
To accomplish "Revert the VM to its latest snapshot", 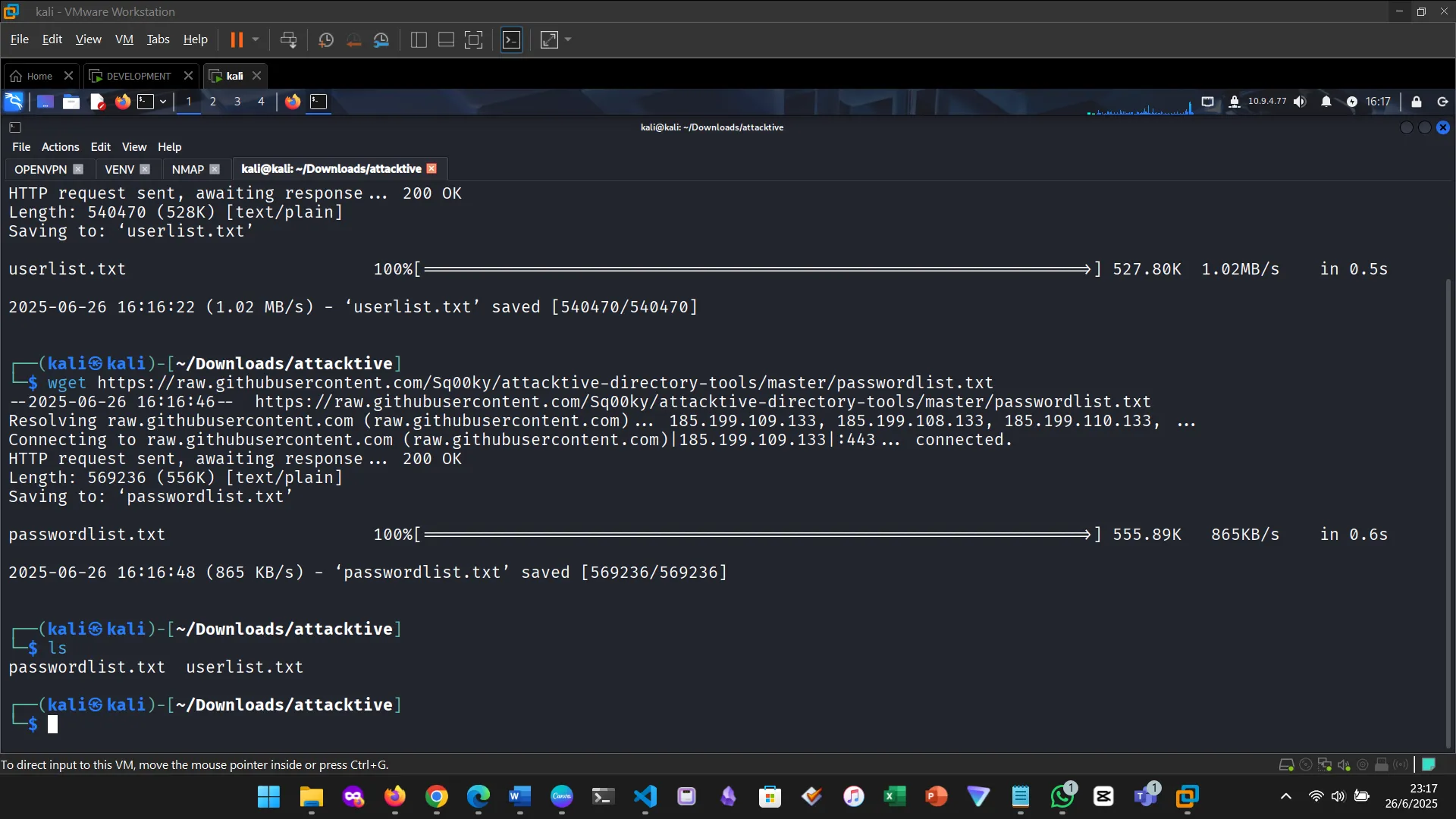I will [x=353, y=39].
